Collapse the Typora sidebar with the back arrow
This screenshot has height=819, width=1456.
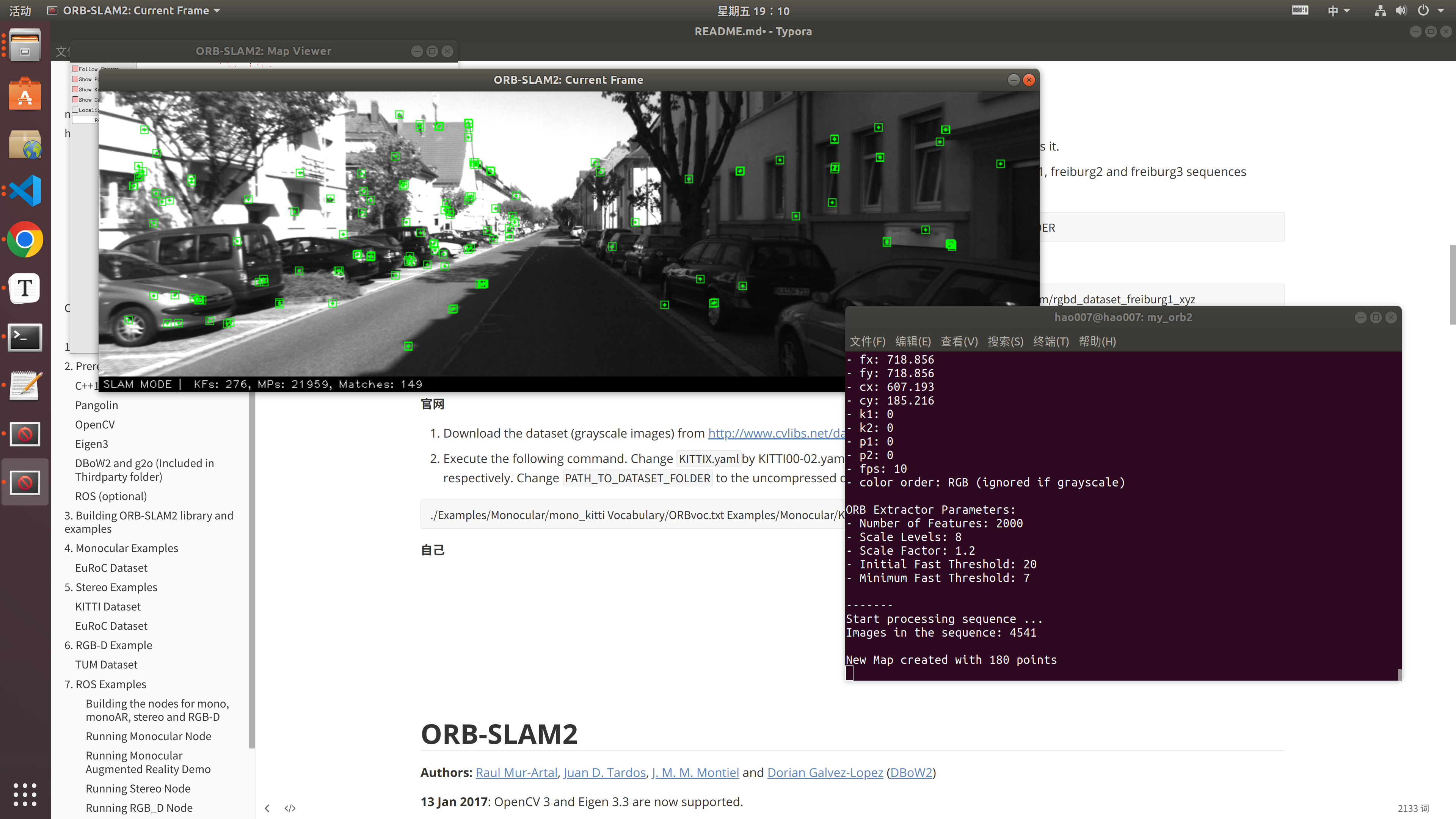point(267,808)
